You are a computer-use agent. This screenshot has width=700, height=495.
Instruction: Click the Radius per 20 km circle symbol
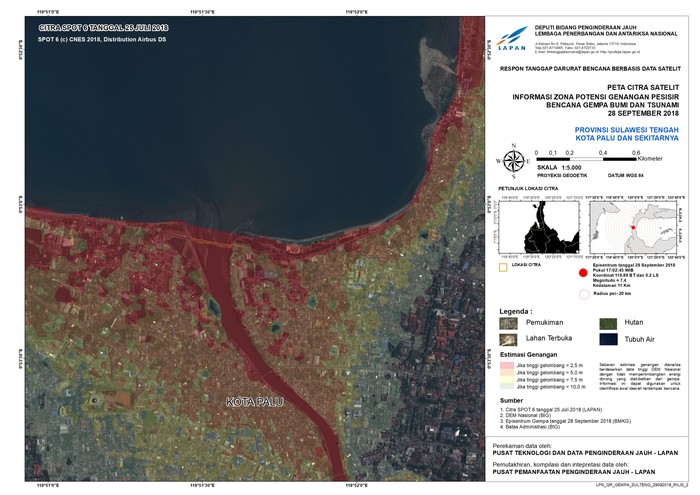(582, 296)
